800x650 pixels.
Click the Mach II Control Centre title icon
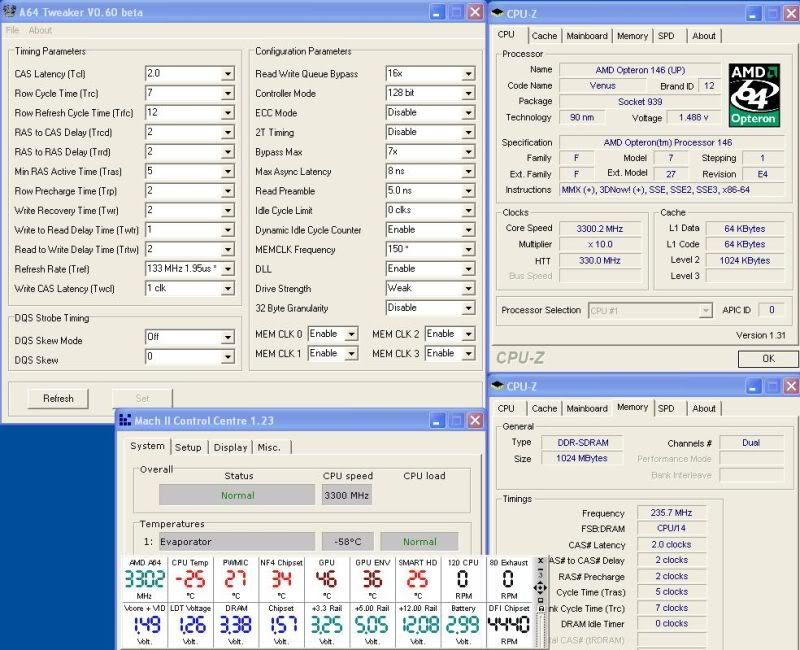[x=125, y=420]
